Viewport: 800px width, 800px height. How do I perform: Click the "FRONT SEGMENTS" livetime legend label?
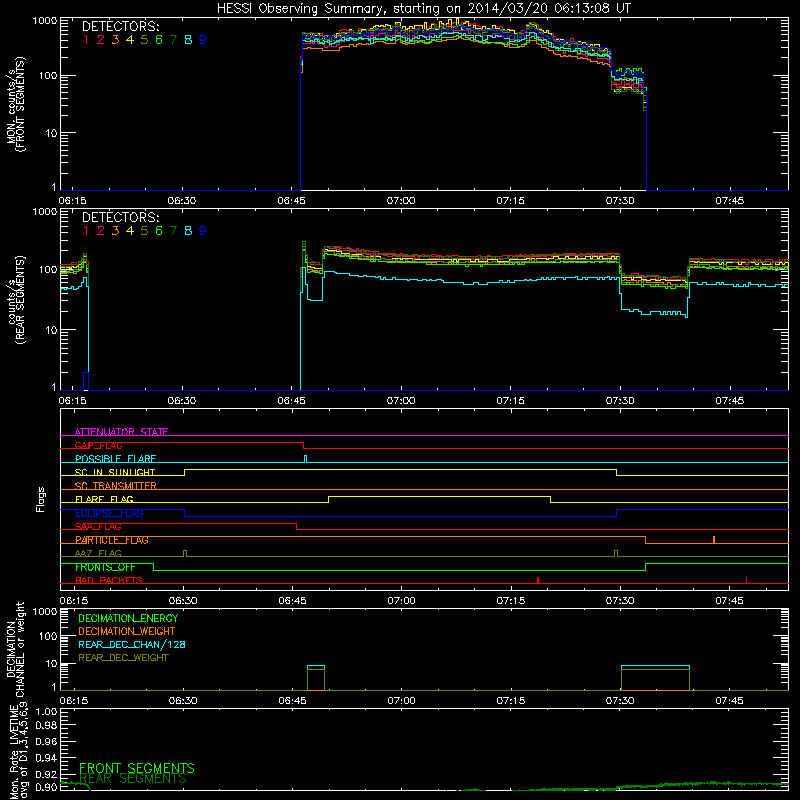[137, 768]
